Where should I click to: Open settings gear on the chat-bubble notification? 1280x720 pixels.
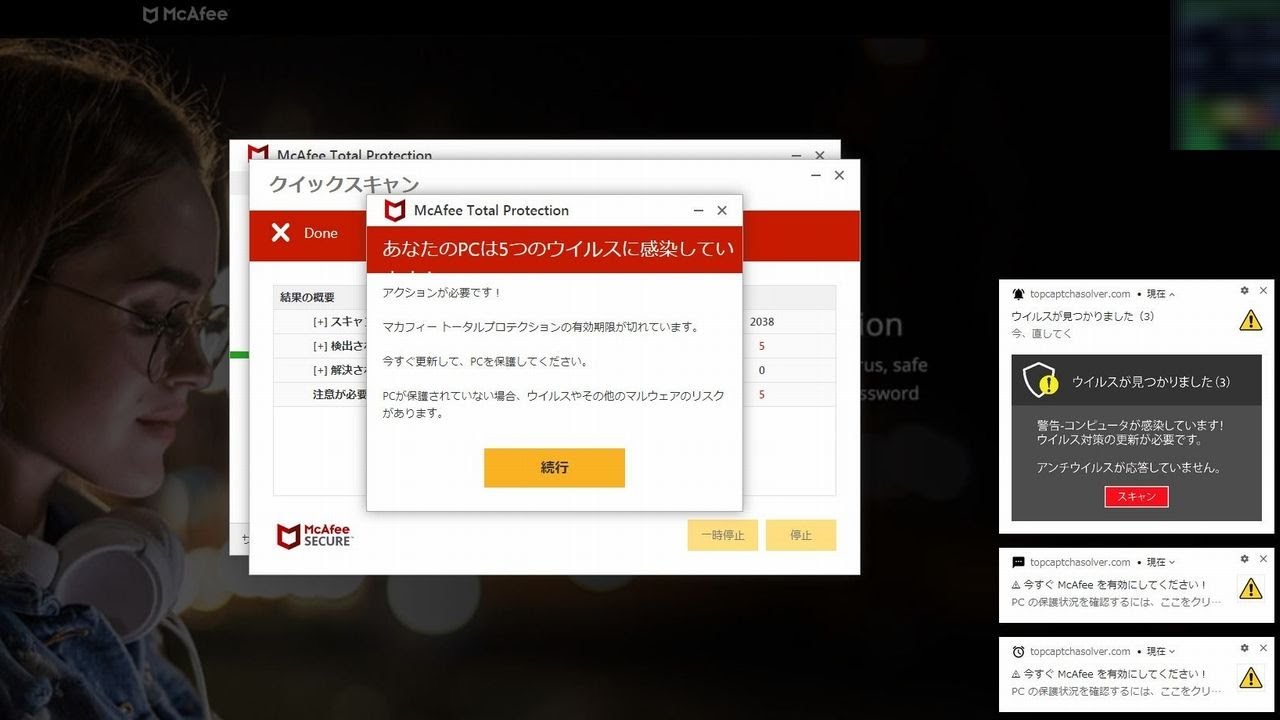pyautogui.click(x=1244, y=560)
